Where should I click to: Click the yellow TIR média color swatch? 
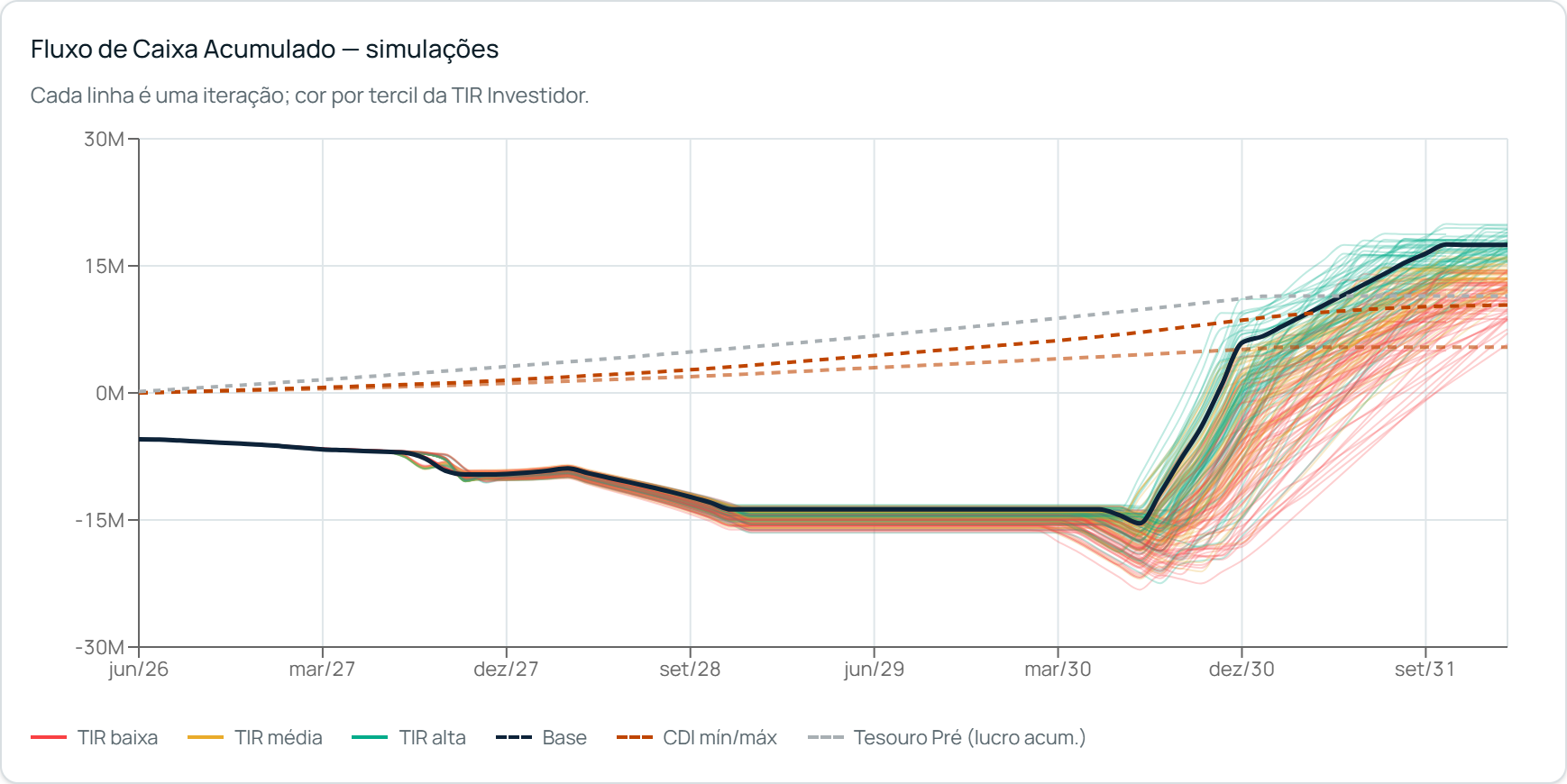coord(206,737)
